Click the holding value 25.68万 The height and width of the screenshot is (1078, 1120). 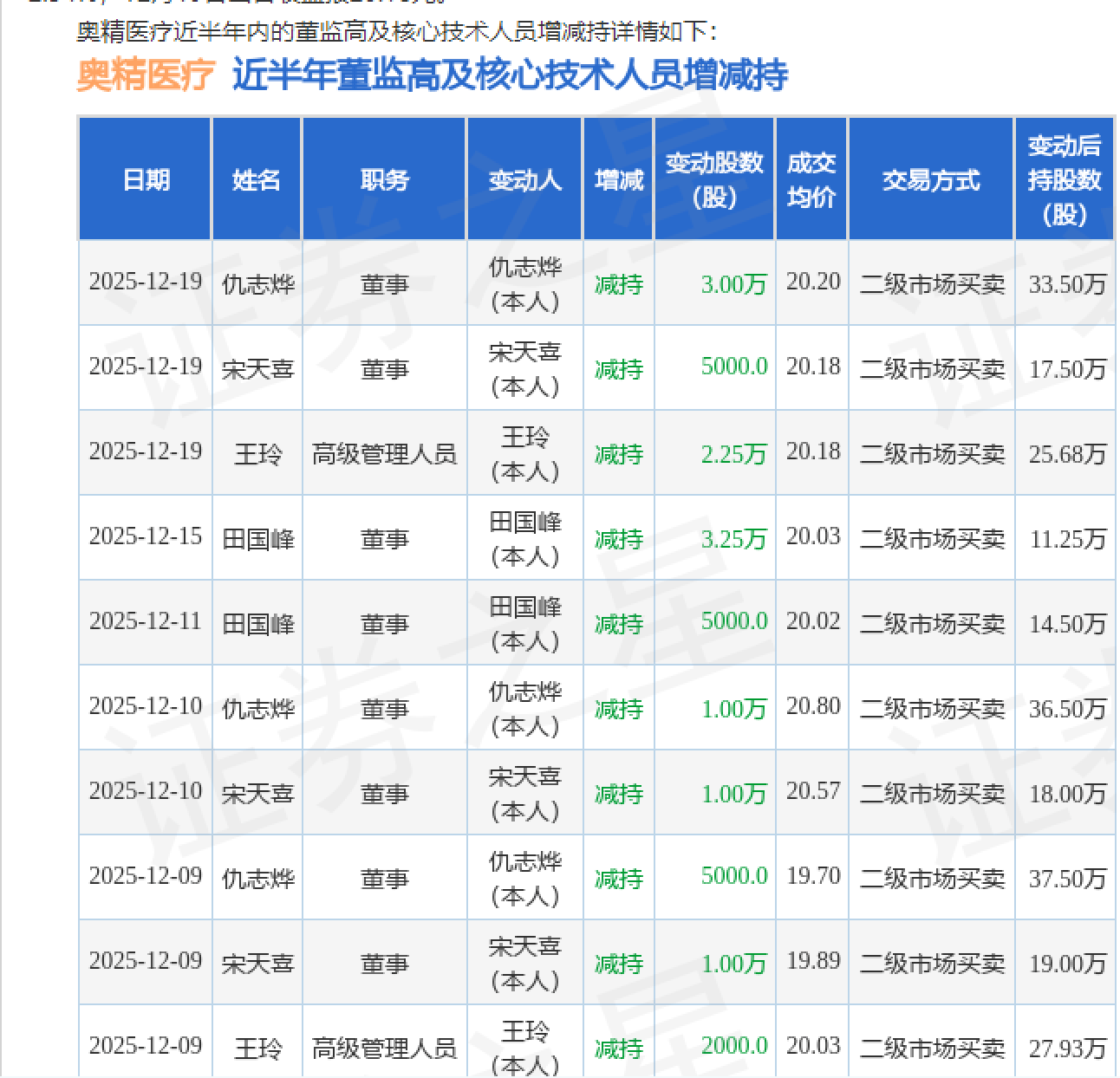coord(1067,454)
